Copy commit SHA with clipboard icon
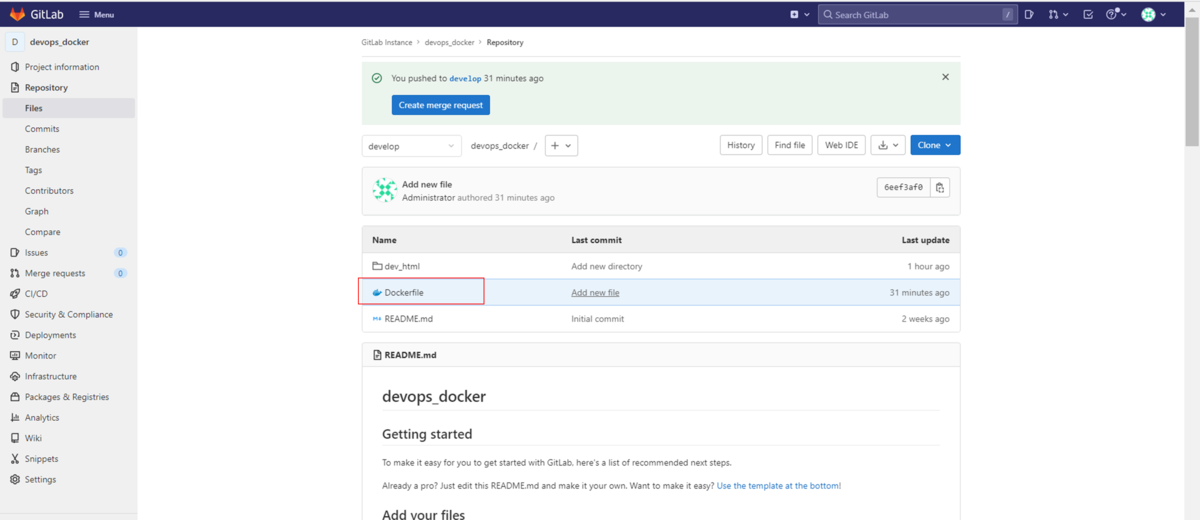The width and height of the screenshot is (1200, 520). (x=940, y=188)
